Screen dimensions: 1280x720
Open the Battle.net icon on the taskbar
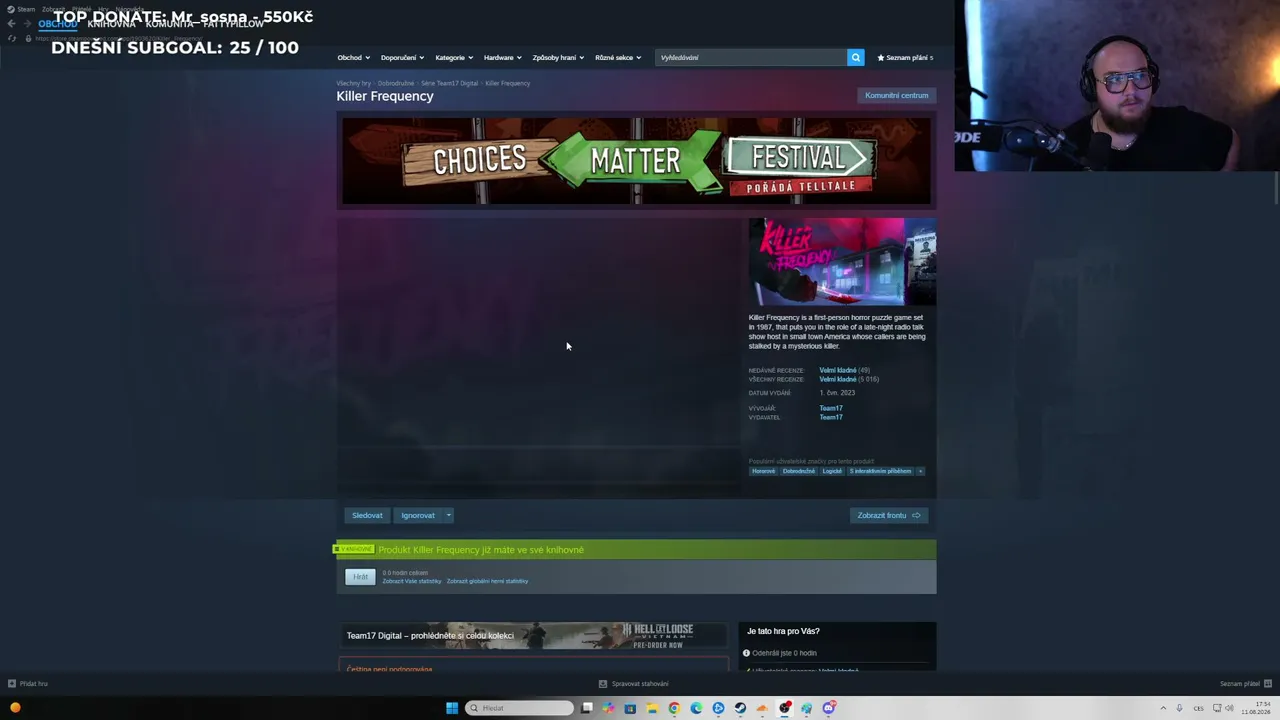tap(718, 708)
